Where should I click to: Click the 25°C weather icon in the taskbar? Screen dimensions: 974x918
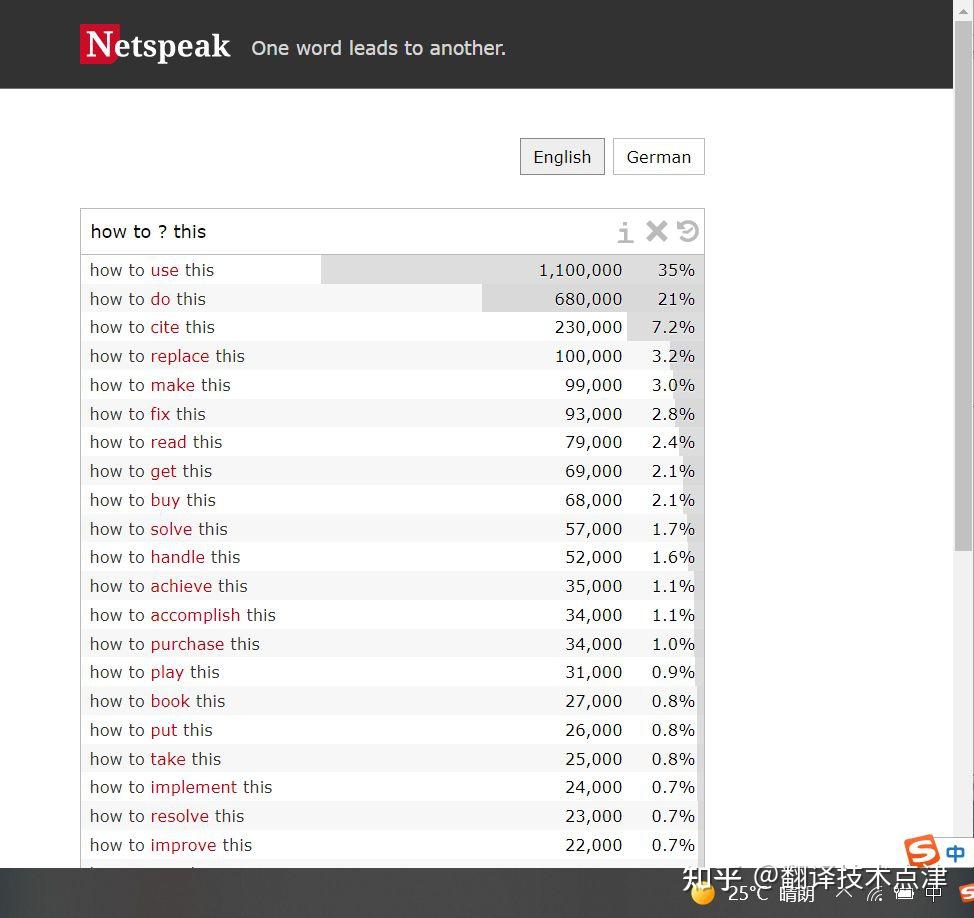click(700, 892)
